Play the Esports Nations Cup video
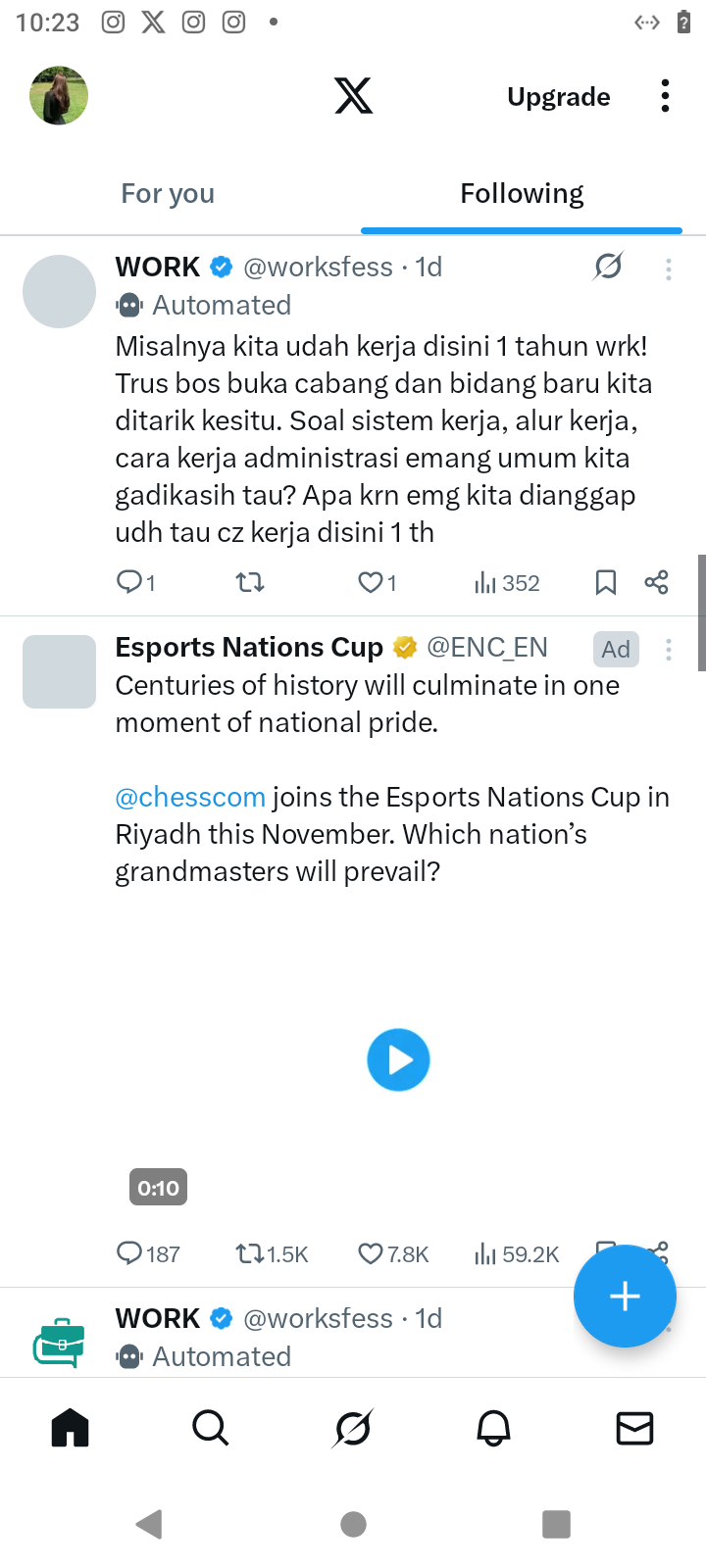The width and height of the screenshot is (706, 1568). click(x=398, y=1059)
